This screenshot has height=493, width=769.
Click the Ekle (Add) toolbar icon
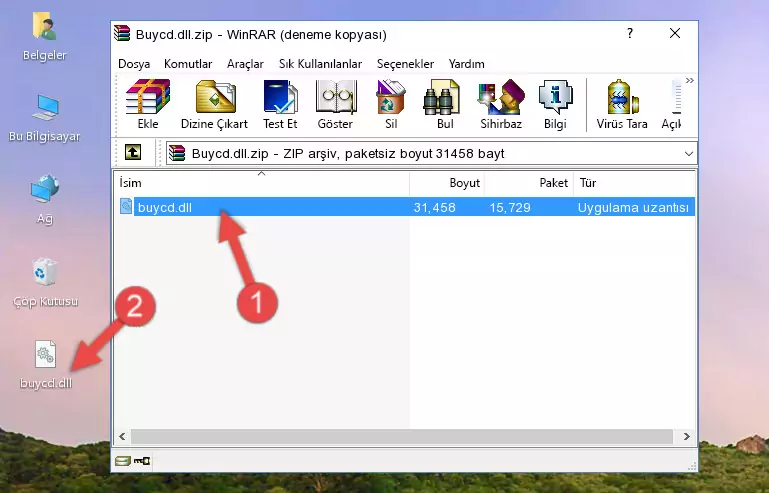(x=148, y=104)
